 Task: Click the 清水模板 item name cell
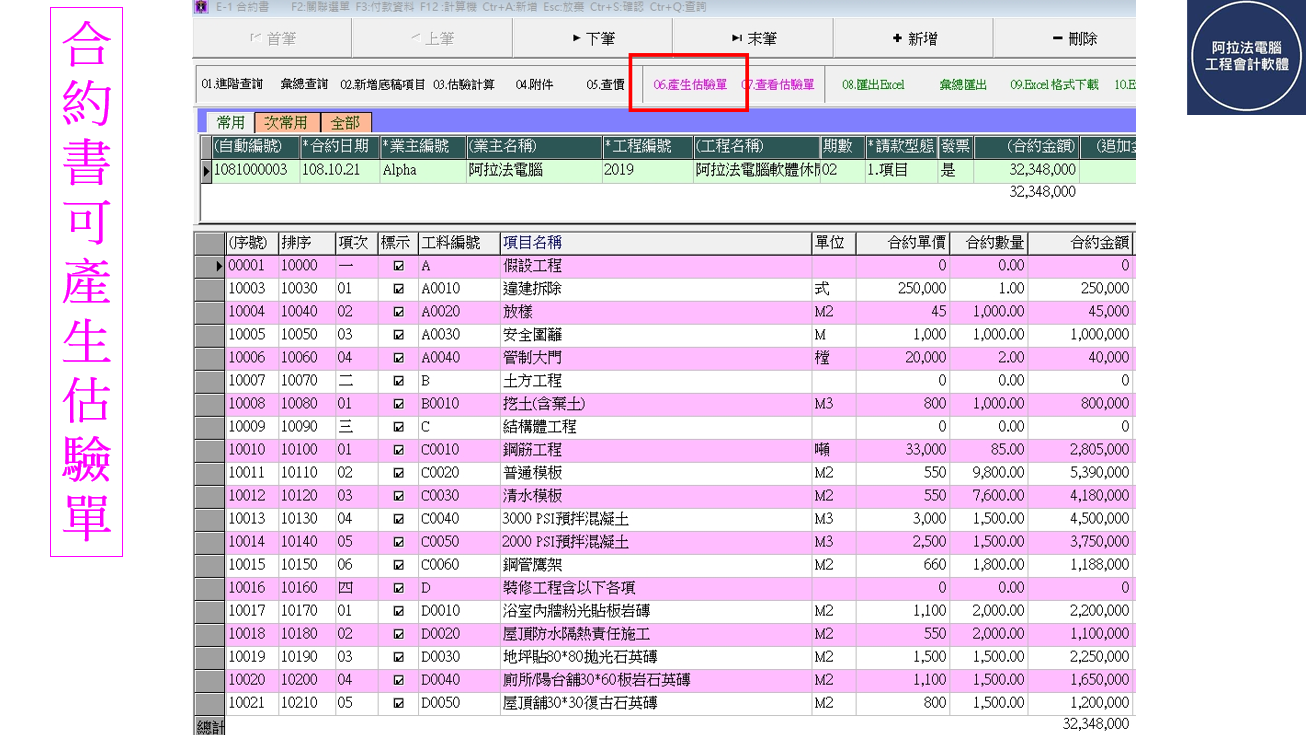click(655, 497)
